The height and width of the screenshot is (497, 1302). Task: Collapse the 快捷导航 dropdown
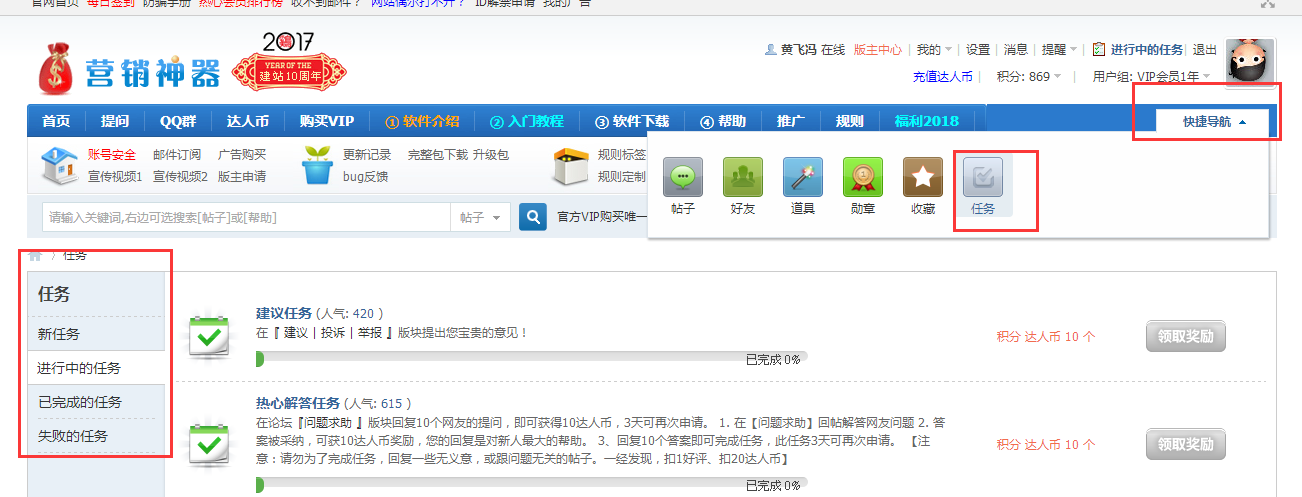coord(1214,122)
